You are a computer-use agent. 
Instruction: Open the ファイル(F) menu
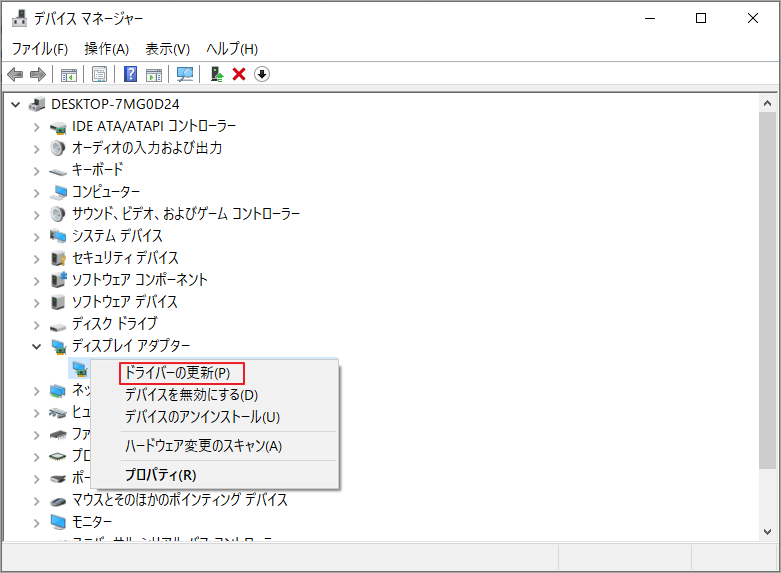(x=40, y=49)
